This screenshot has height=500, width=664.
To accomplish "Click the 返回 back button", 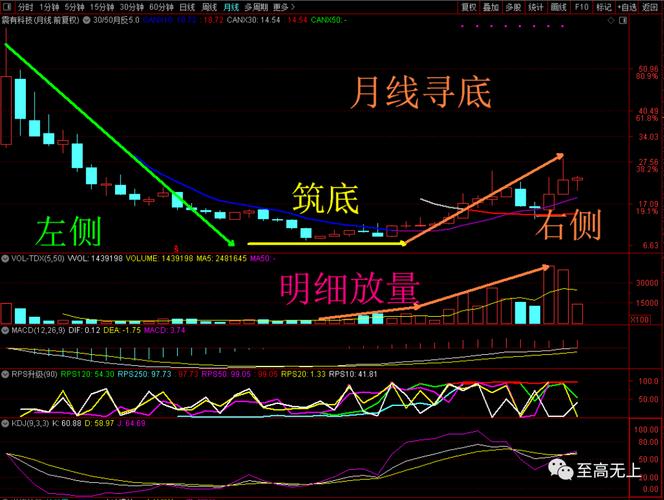I will tap(650, 7).
